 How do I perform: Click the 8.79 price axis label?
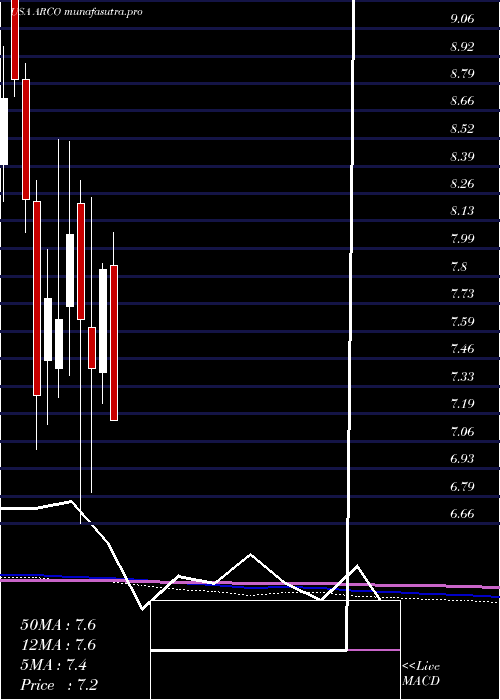pos(462,74)
